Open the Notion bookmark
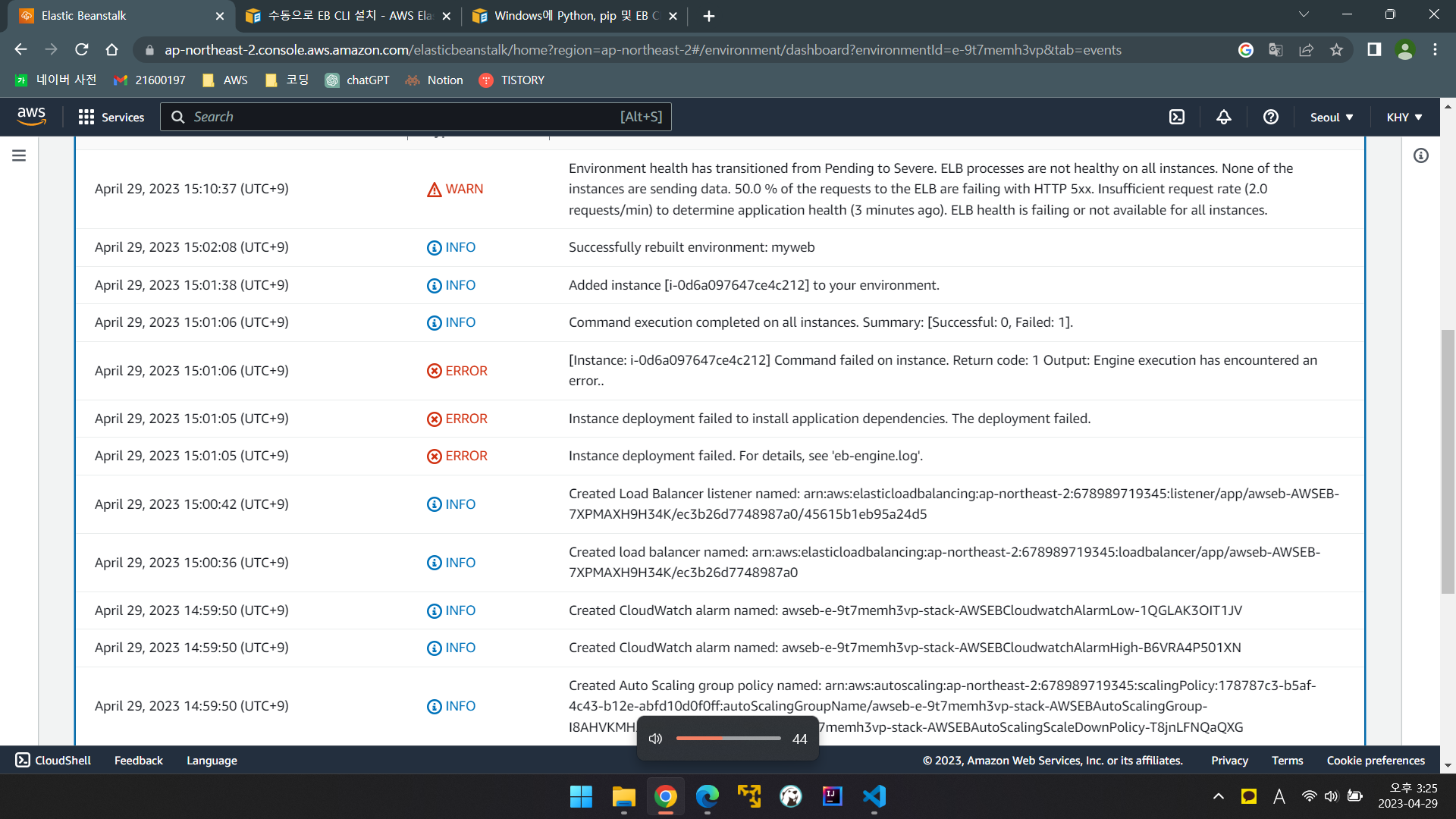Viewport: 1456px width, 819px height. (435, 80)
